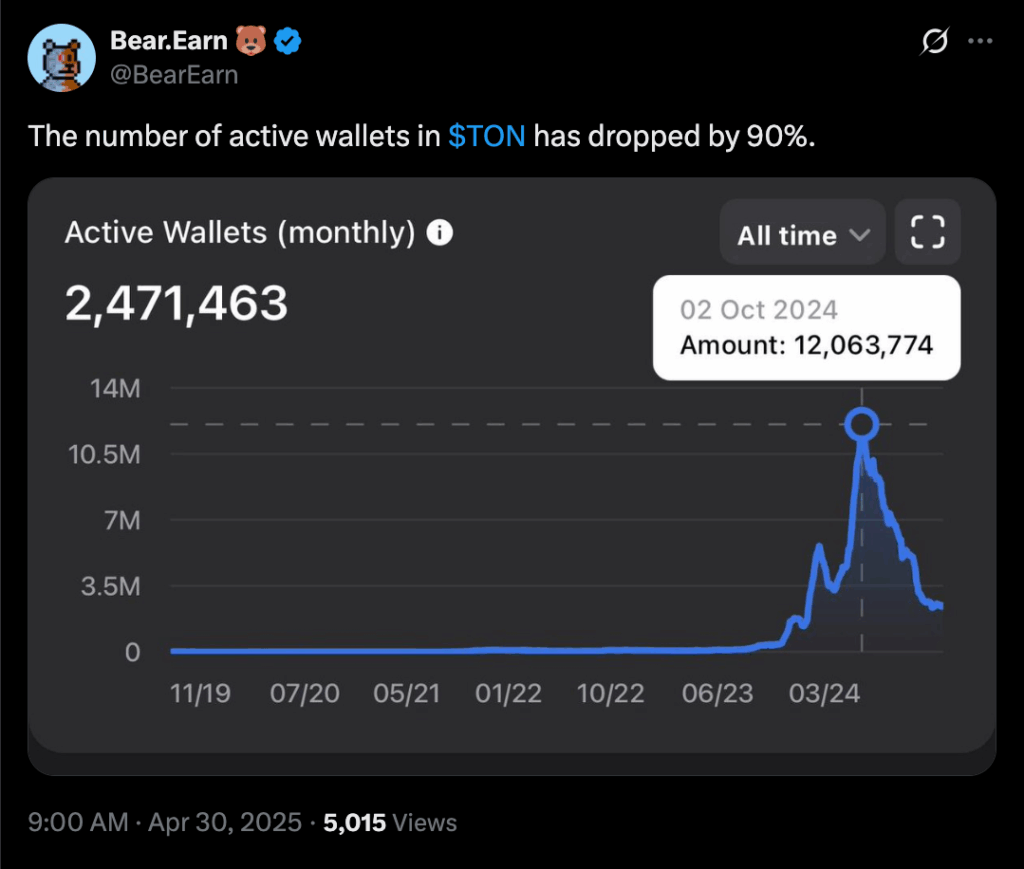Click the 02 Oct 2024 tooltip box
The height and width of the screenshot is (869, 1024).
coord(806,327)
